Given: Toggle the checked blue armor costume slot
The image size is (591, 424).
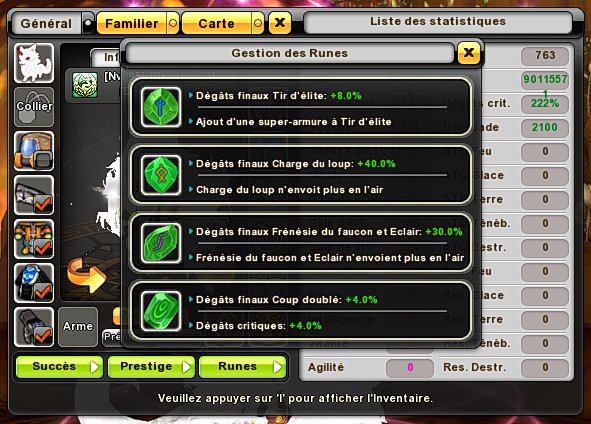Looking at the screenshot, I should (34, 283).
